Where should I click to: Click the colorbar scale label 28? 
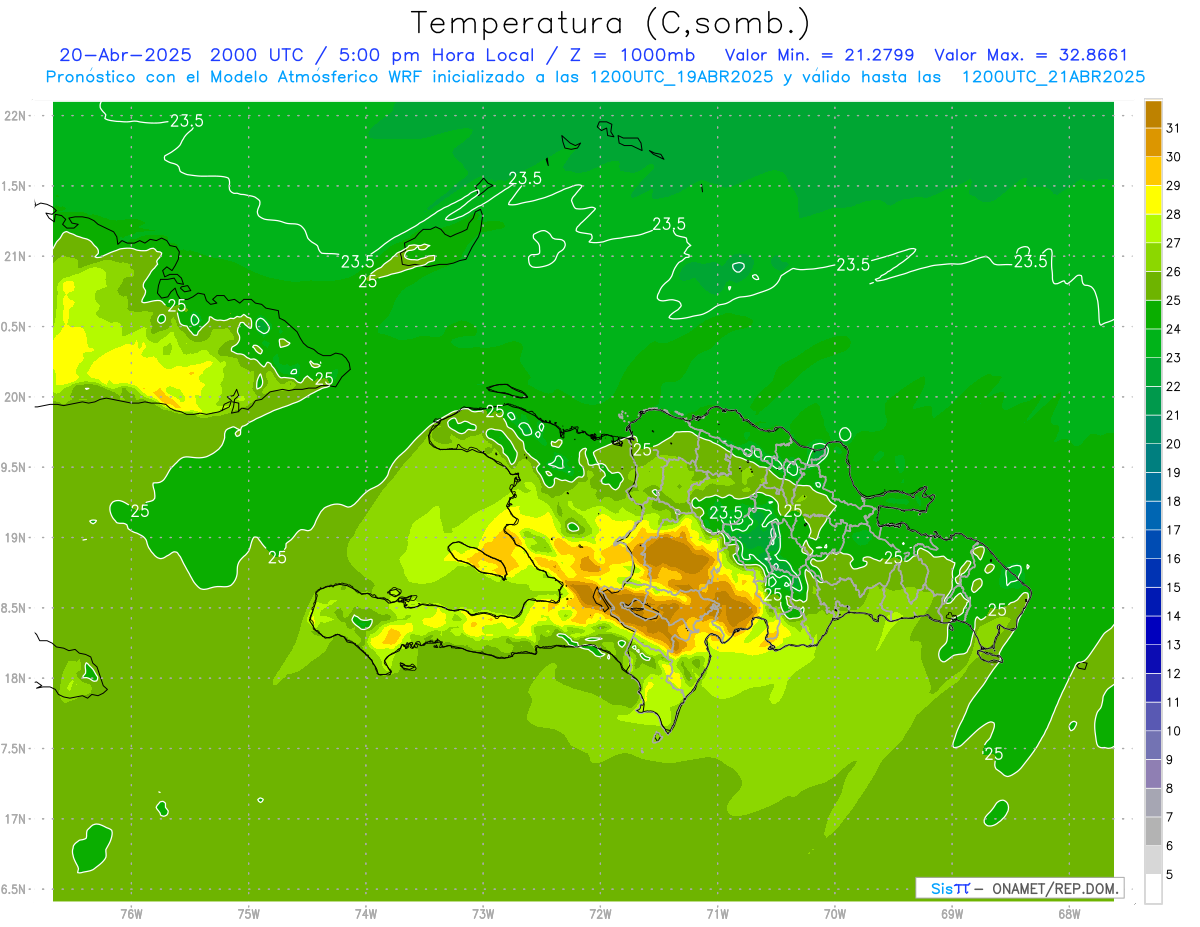click(x=1173, y=214)
